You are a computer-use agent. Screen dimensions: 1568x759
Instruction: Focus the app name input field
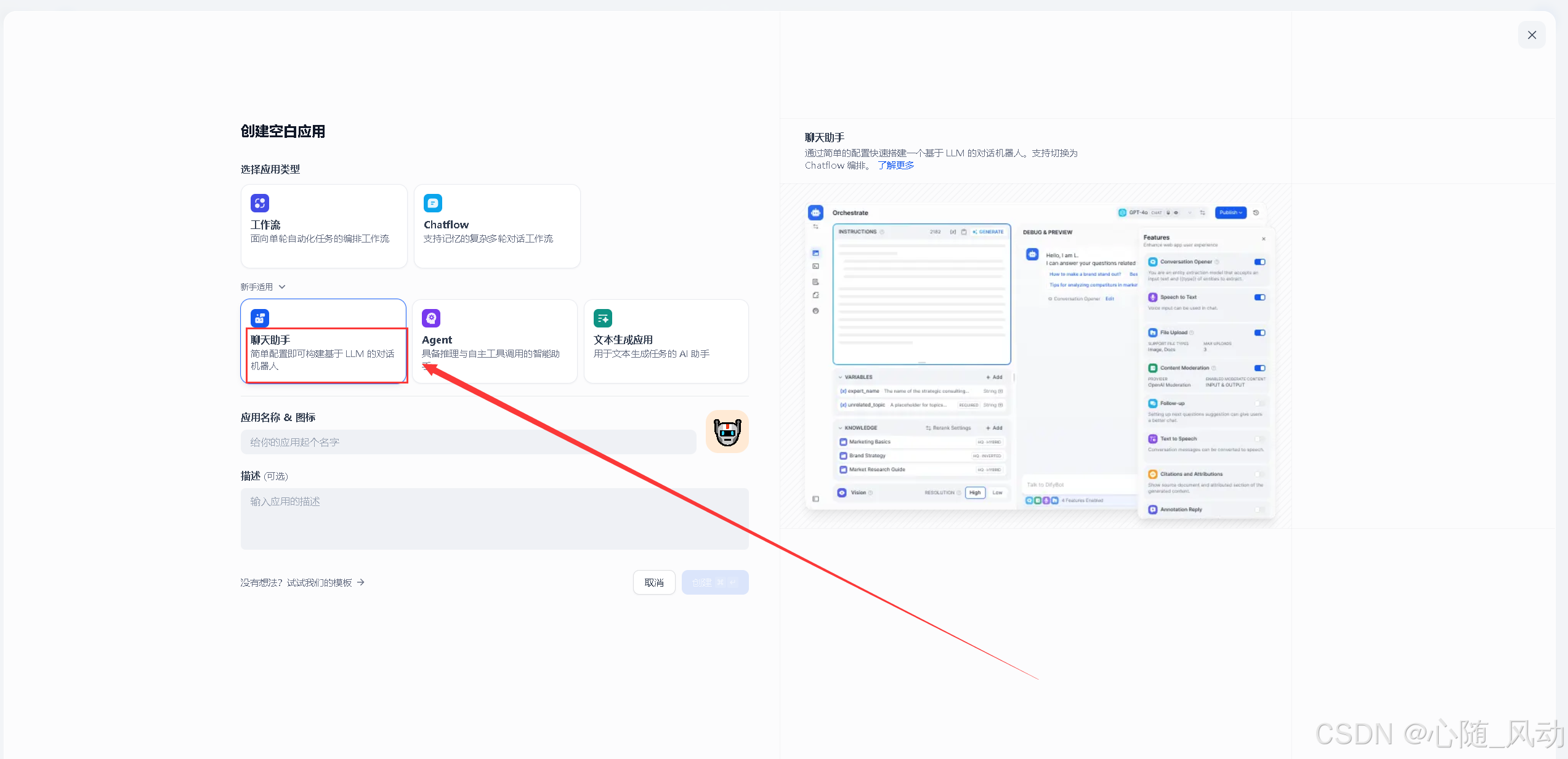[468, 442]
